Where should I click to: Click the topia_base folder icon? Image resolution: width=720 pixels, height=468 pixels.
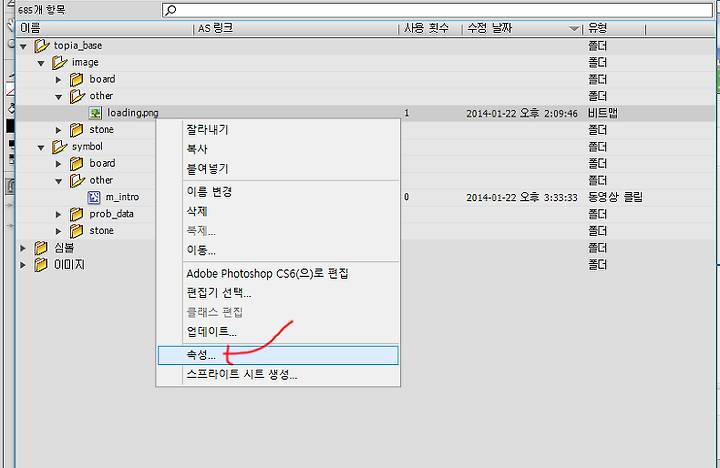(x=42, y=45)
